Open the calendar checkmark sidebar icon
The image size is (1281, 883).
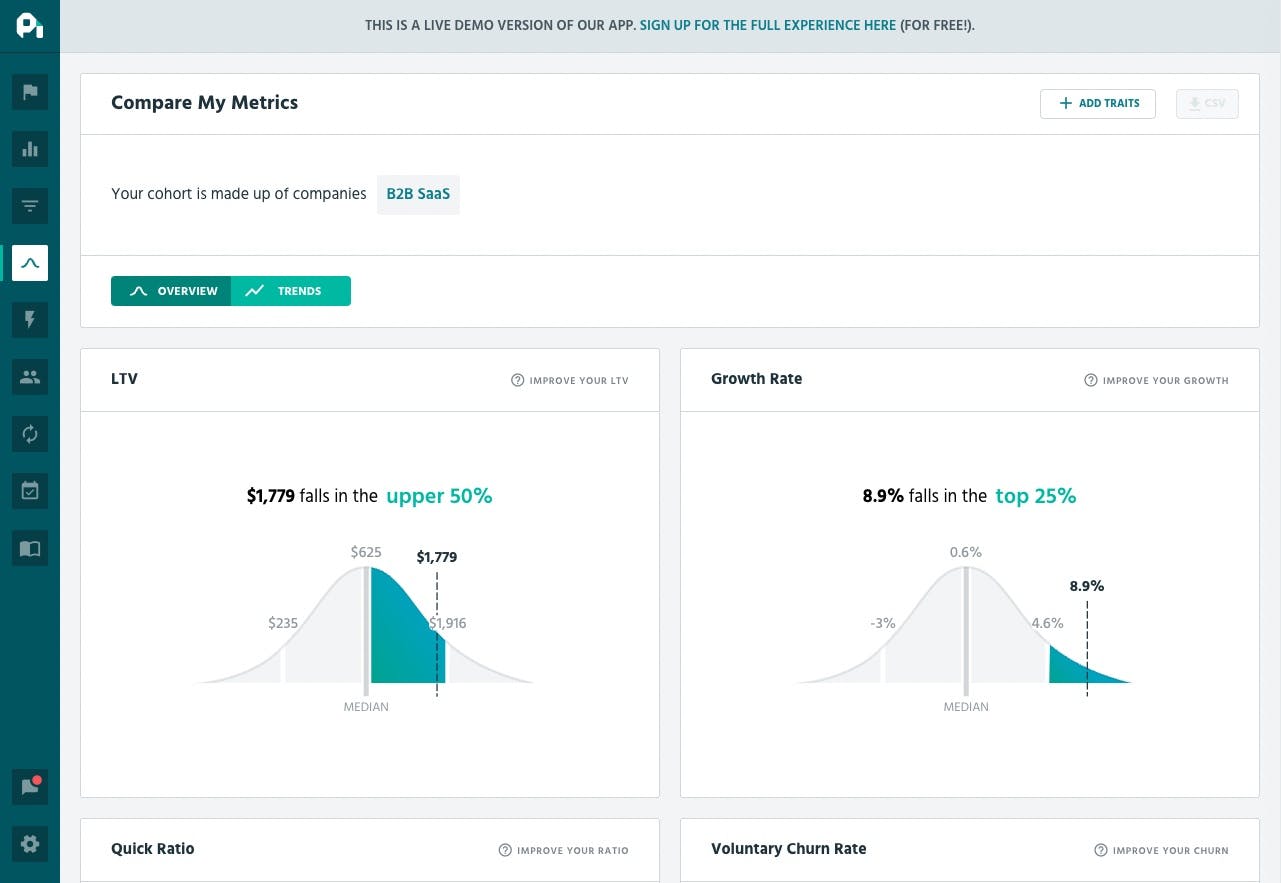pos(30,491)
